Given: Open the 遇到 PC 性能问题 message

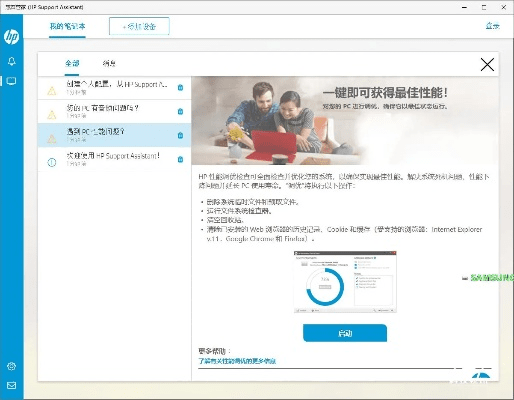Looking at the screenshot, I should click(114, 135).
